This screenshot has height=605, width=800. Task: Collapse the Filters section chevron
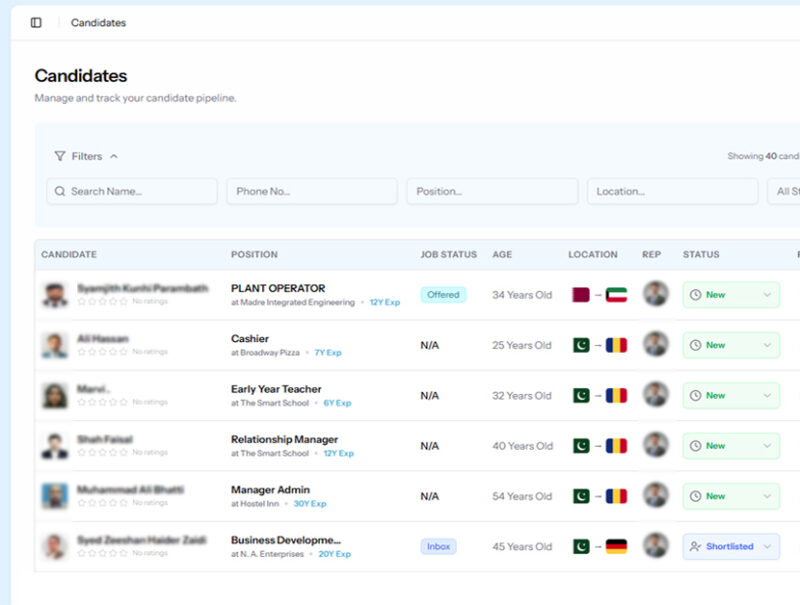click(114, 156)
